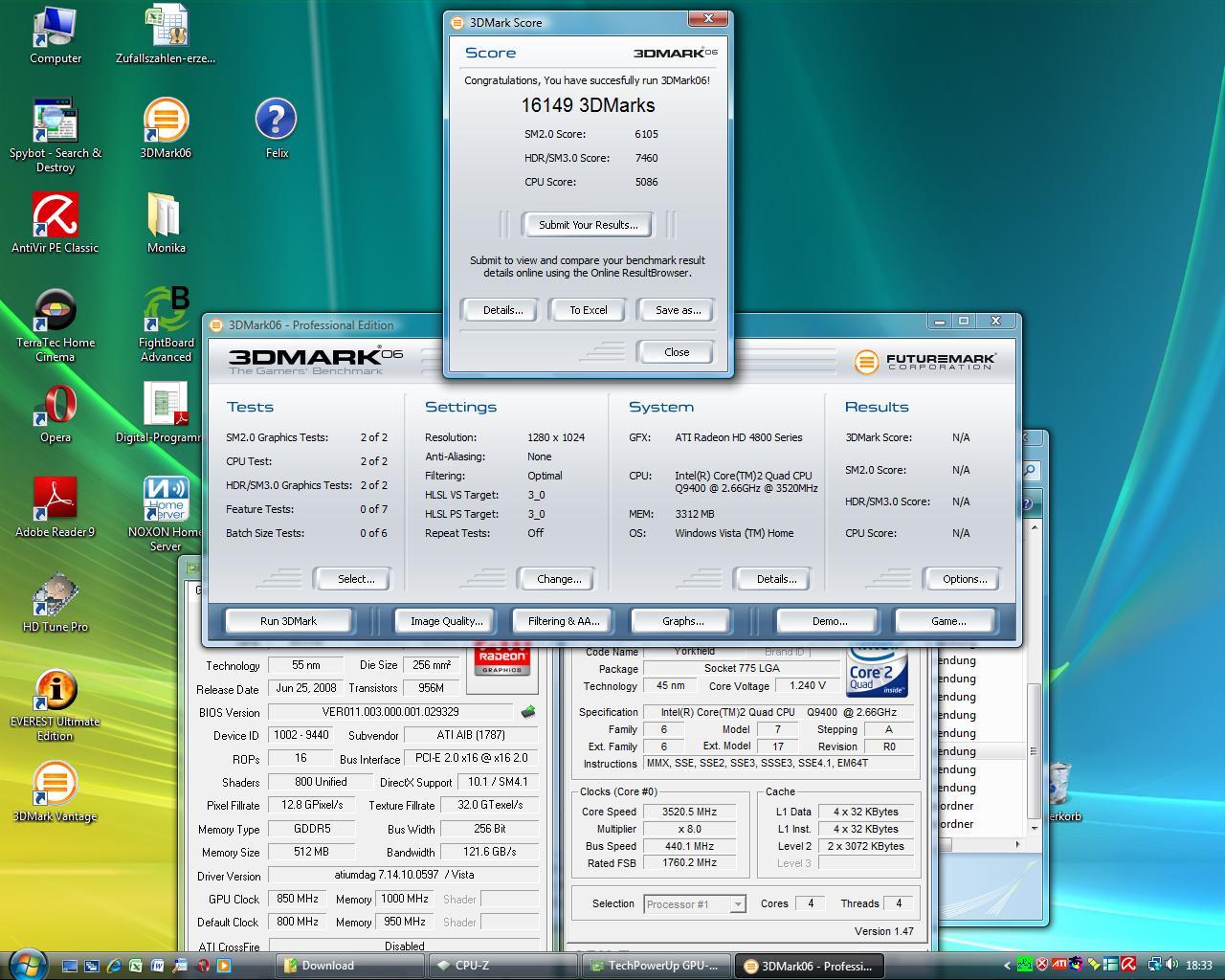This screenshot has height=980, width=1225.
Task: Click Save as in Score dialog
Action: tap(678, 310)
